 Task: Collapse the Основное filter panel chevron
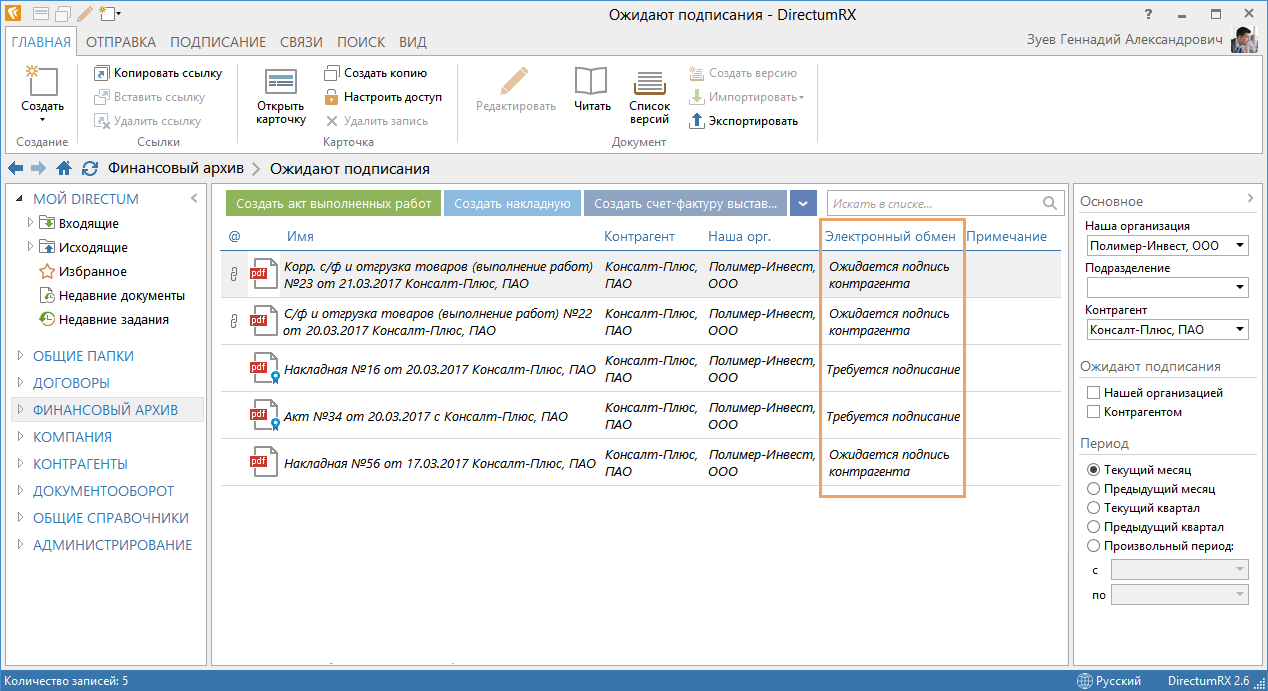tap(1250, 200)
